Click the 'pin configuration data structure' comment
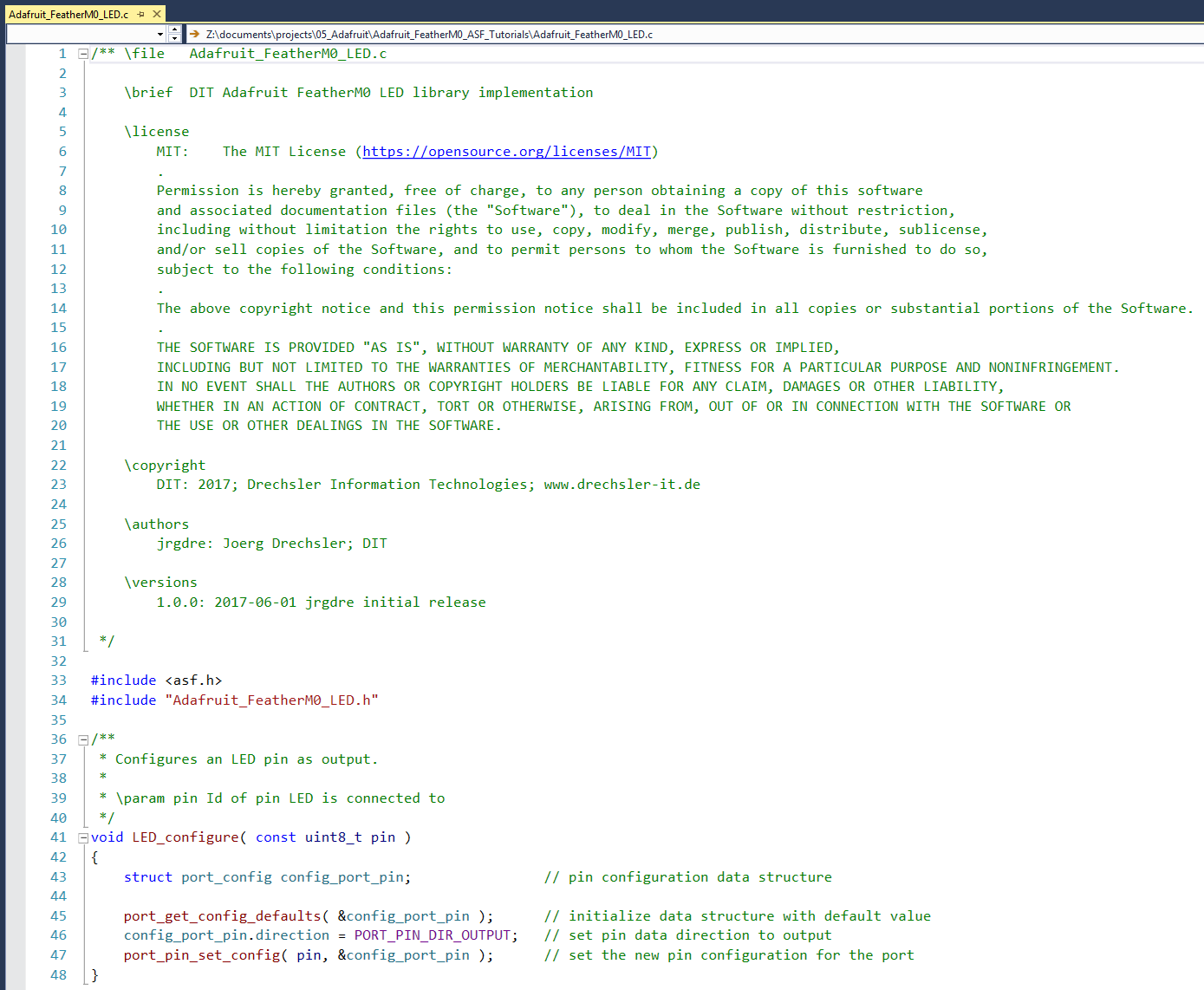The image size is (1204, 990). [x=688, y=877]
